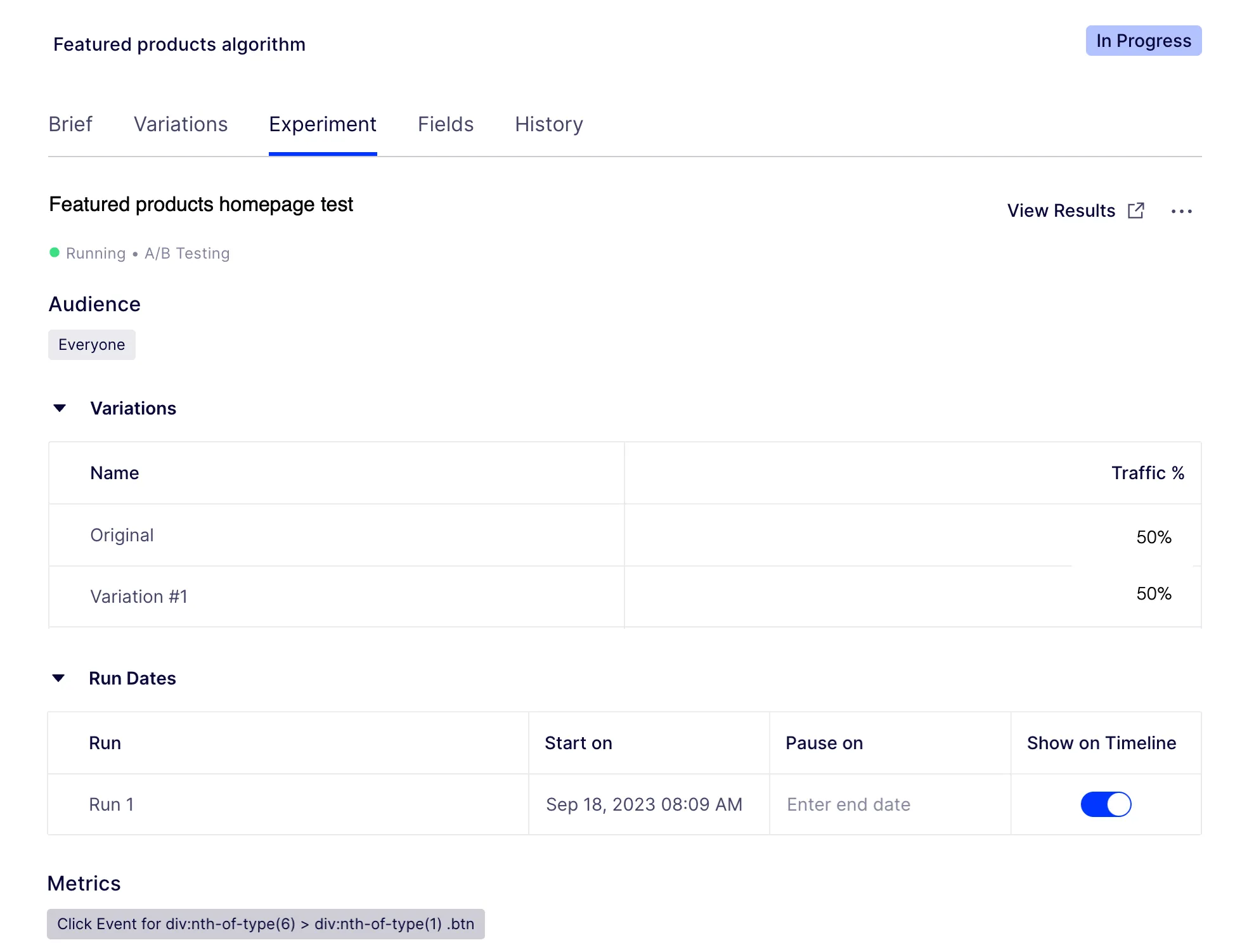The height and width of the screenshot is (952, 1235).
Task: Switch to the Brief tab
Action: click(70, 124)
